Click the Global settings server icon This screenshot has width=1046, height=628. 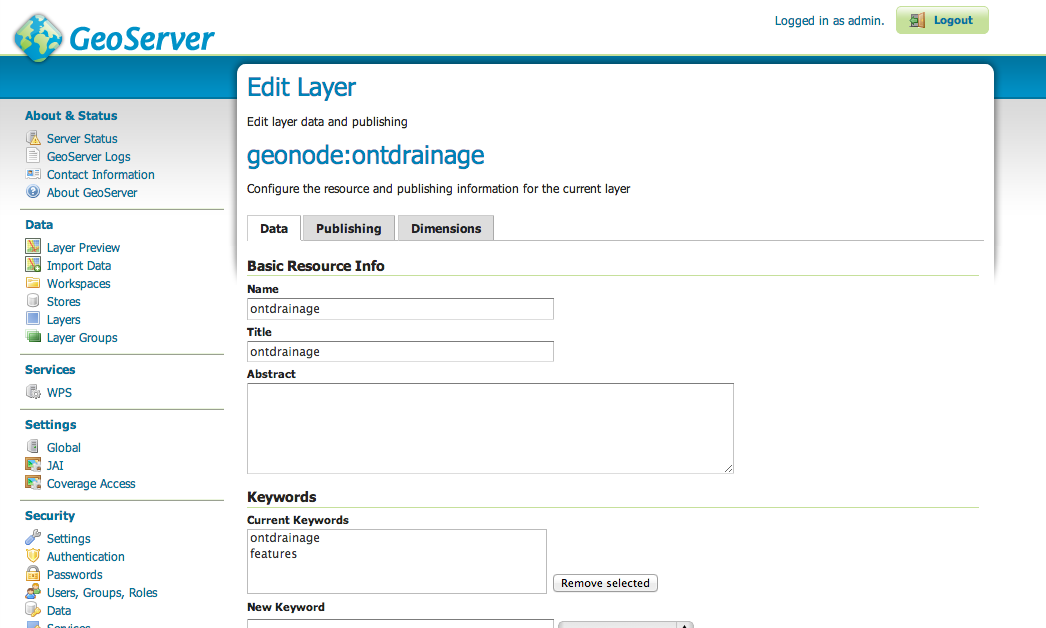pyautogui.click(x=33, y=446)
